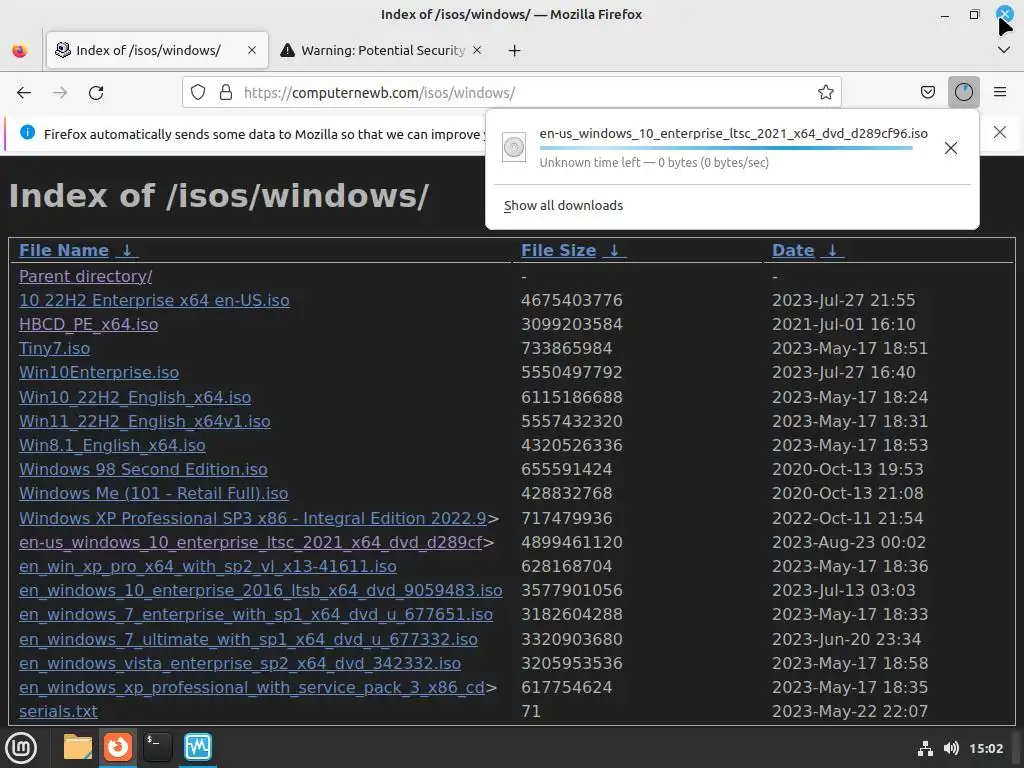This screenshot has height=768, width=1024.
Task: Switch to the Warning: Potential Security tab
Action: coord(382,50)
